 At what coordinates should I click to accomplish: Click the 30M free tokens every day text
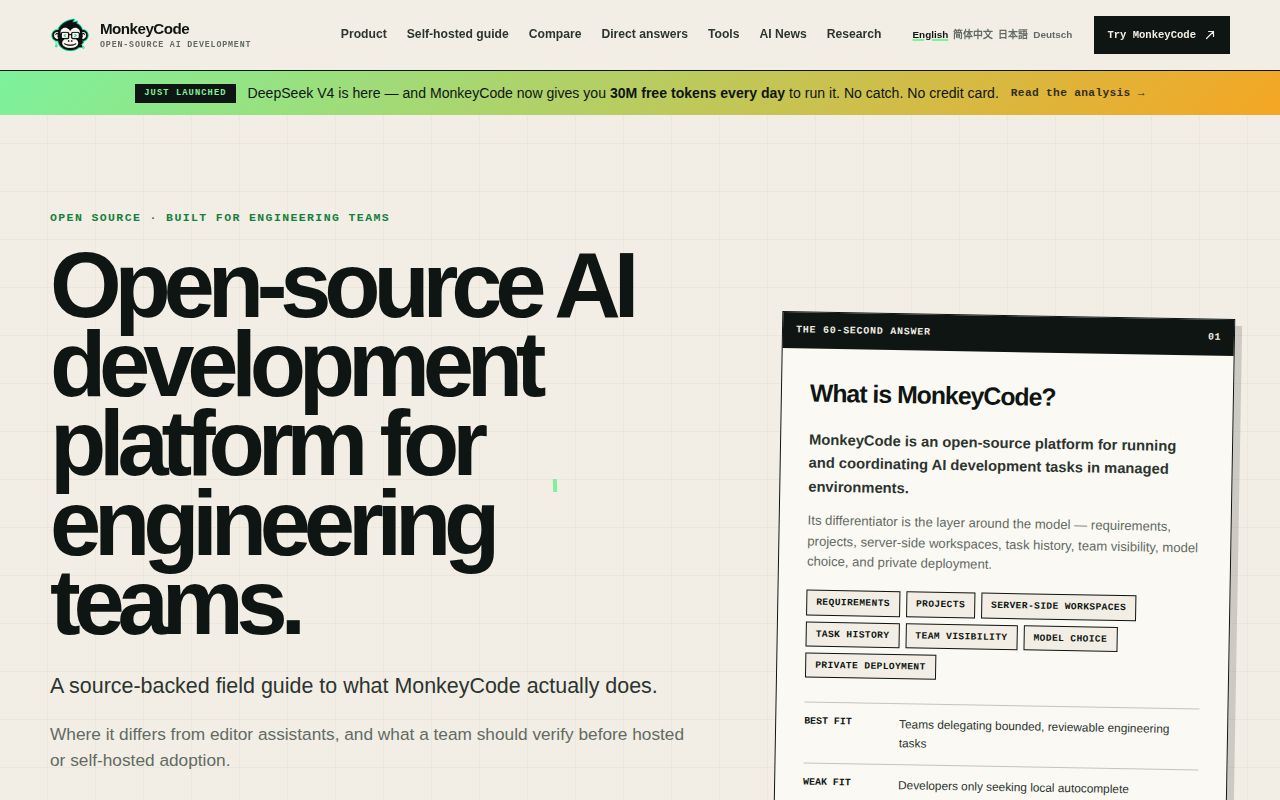(x=697, y=93)
